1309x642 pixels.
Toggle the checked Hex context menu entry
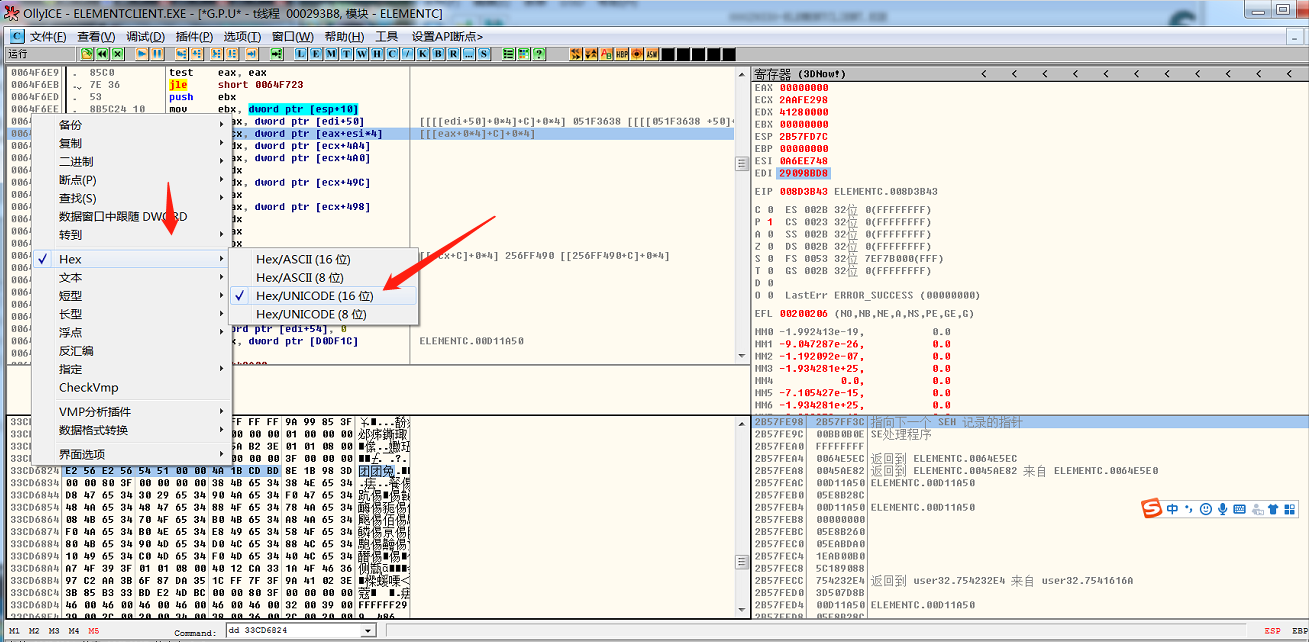[130, 259]
